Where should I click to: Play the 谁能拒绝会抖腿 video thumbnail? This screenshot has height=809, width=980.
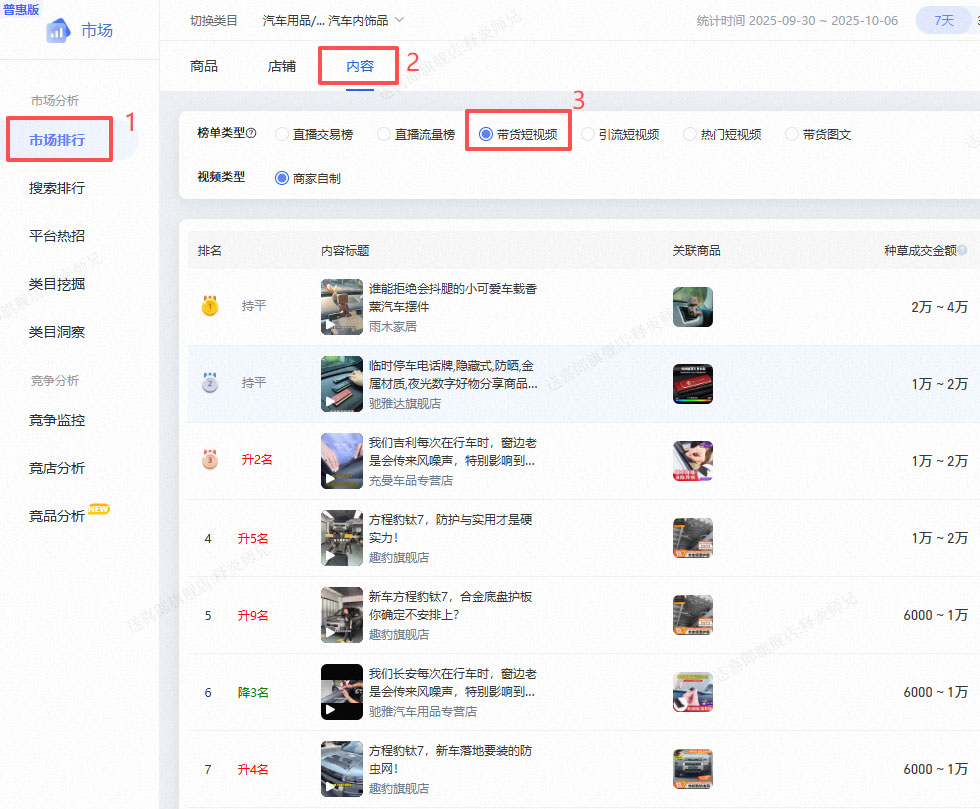click(x=342, y=307)
